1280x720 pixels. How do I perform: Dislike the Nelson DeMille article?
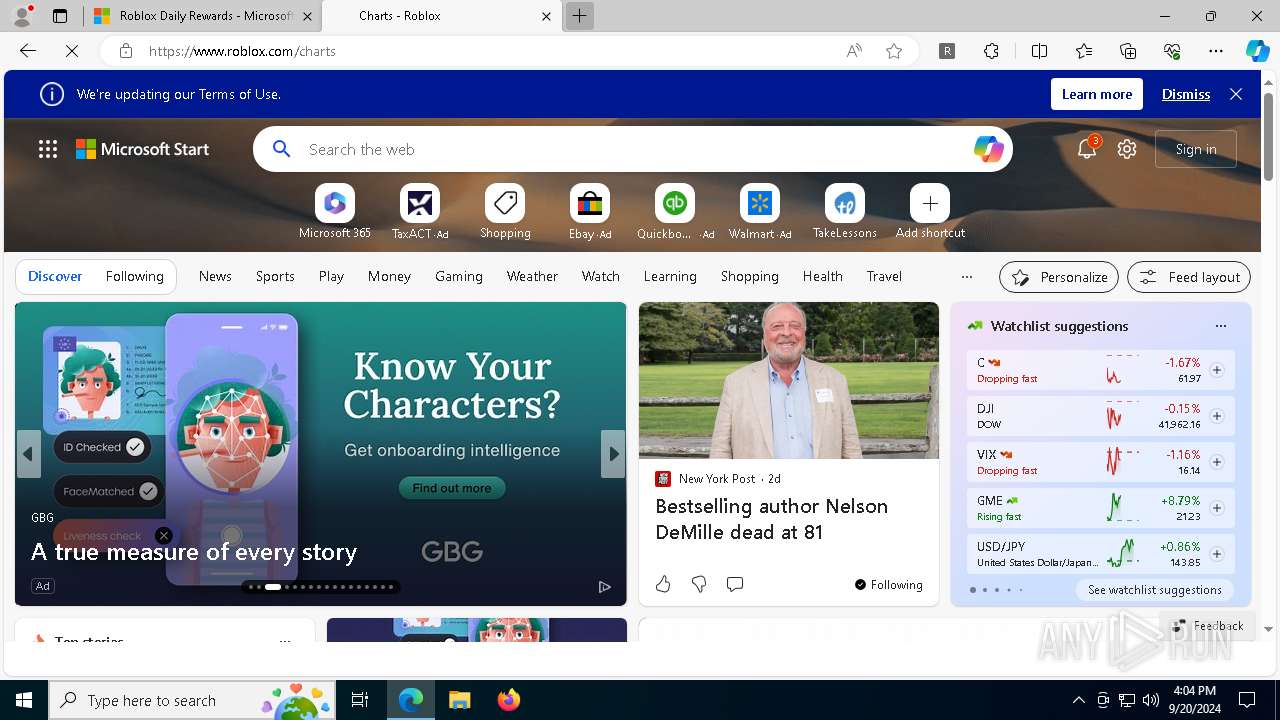click(x=699, y=584)
